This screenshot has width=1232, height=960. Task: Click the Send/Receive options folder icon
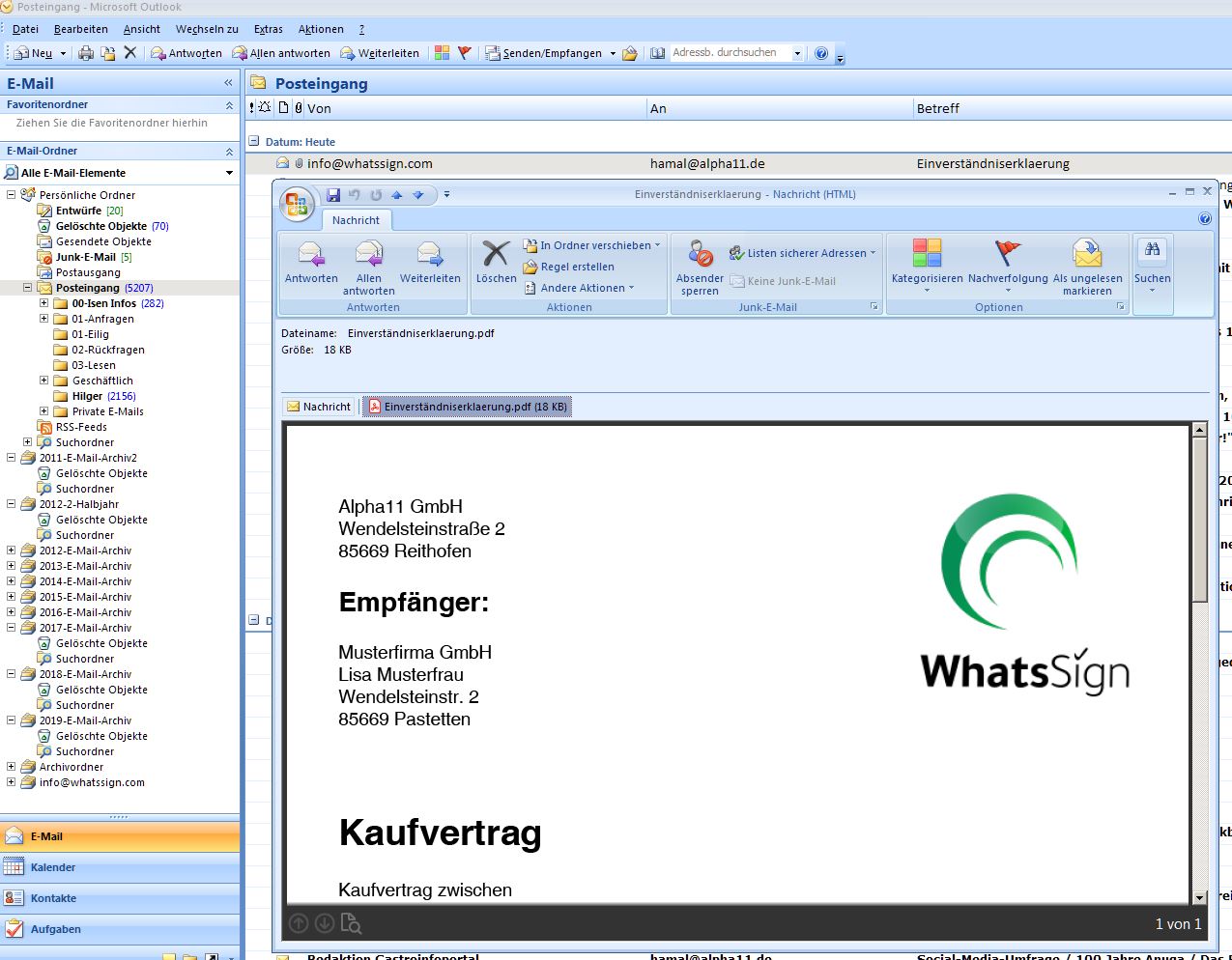click(x=630, y=53)
